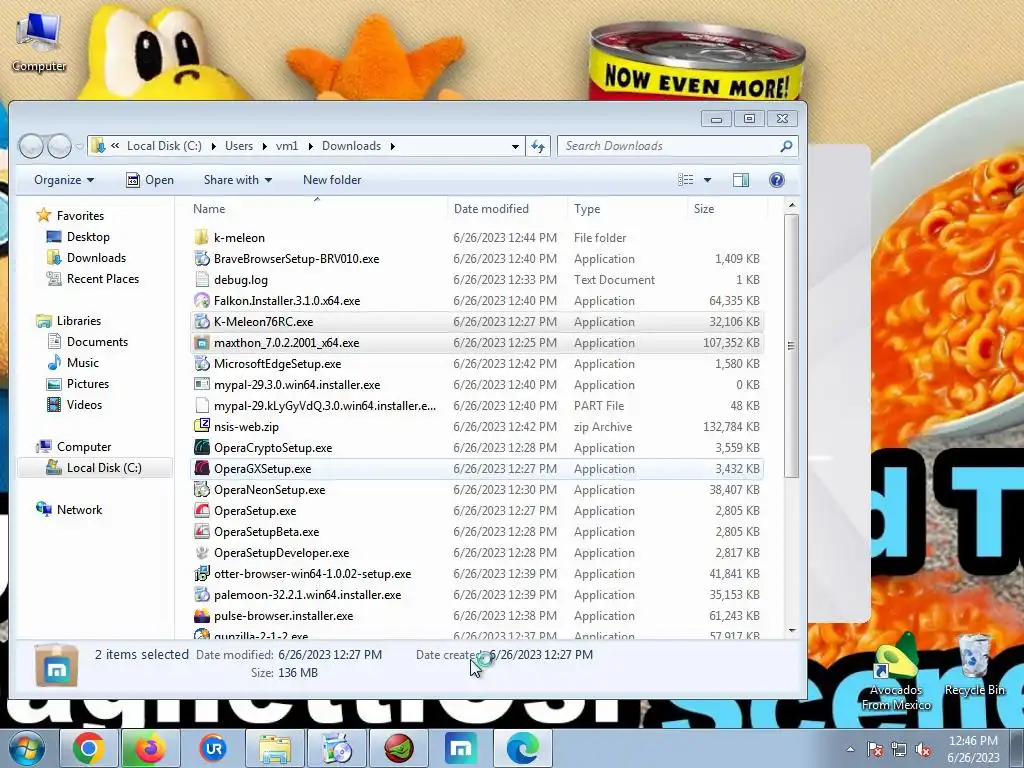
Task: Open the K-Meleon taskbar icon
Action: [x=399, y=748]
